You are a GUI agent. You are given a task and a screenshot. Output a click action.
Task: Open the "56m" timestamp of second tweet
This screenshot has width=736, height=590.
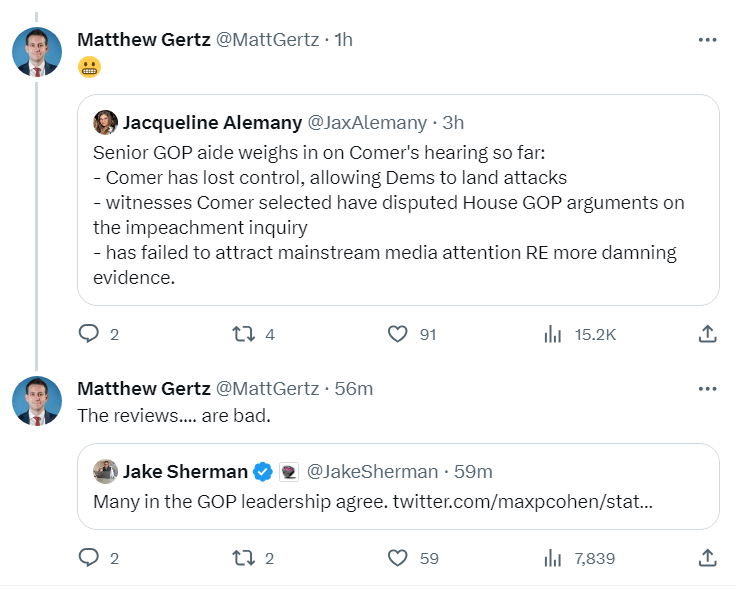click(x=354, y=388)
